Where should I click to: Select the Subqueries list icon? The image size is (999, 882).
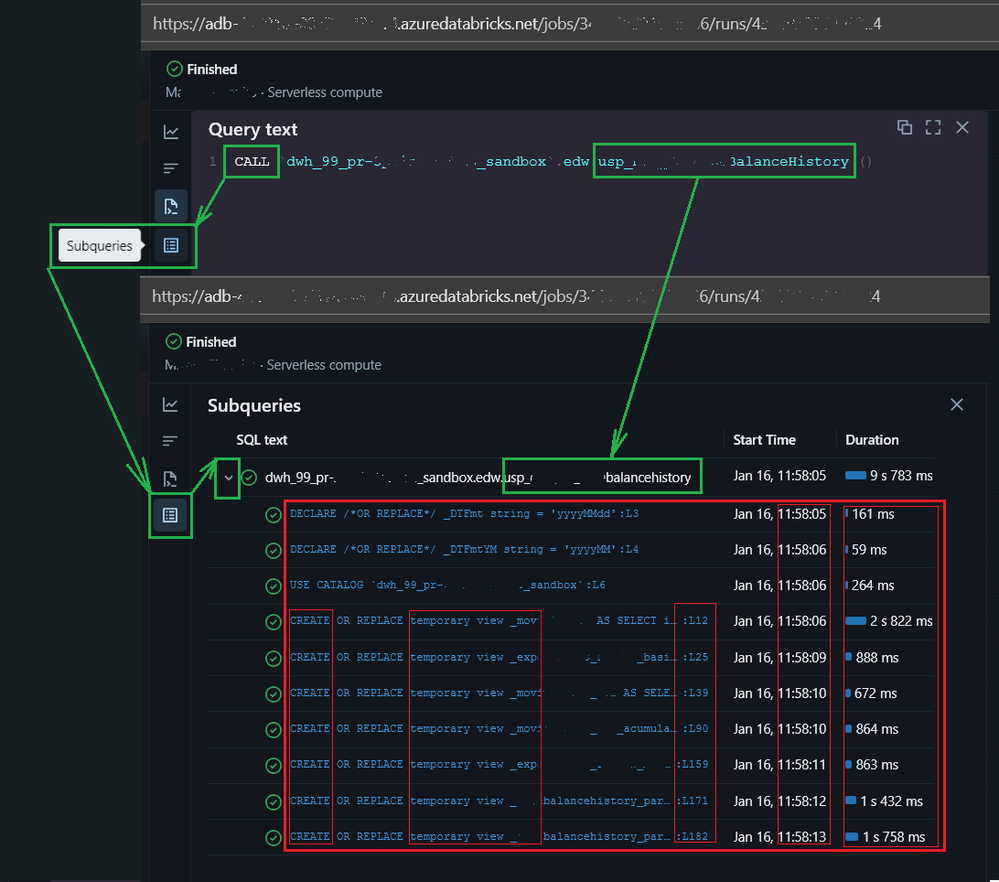pos(170,245)
